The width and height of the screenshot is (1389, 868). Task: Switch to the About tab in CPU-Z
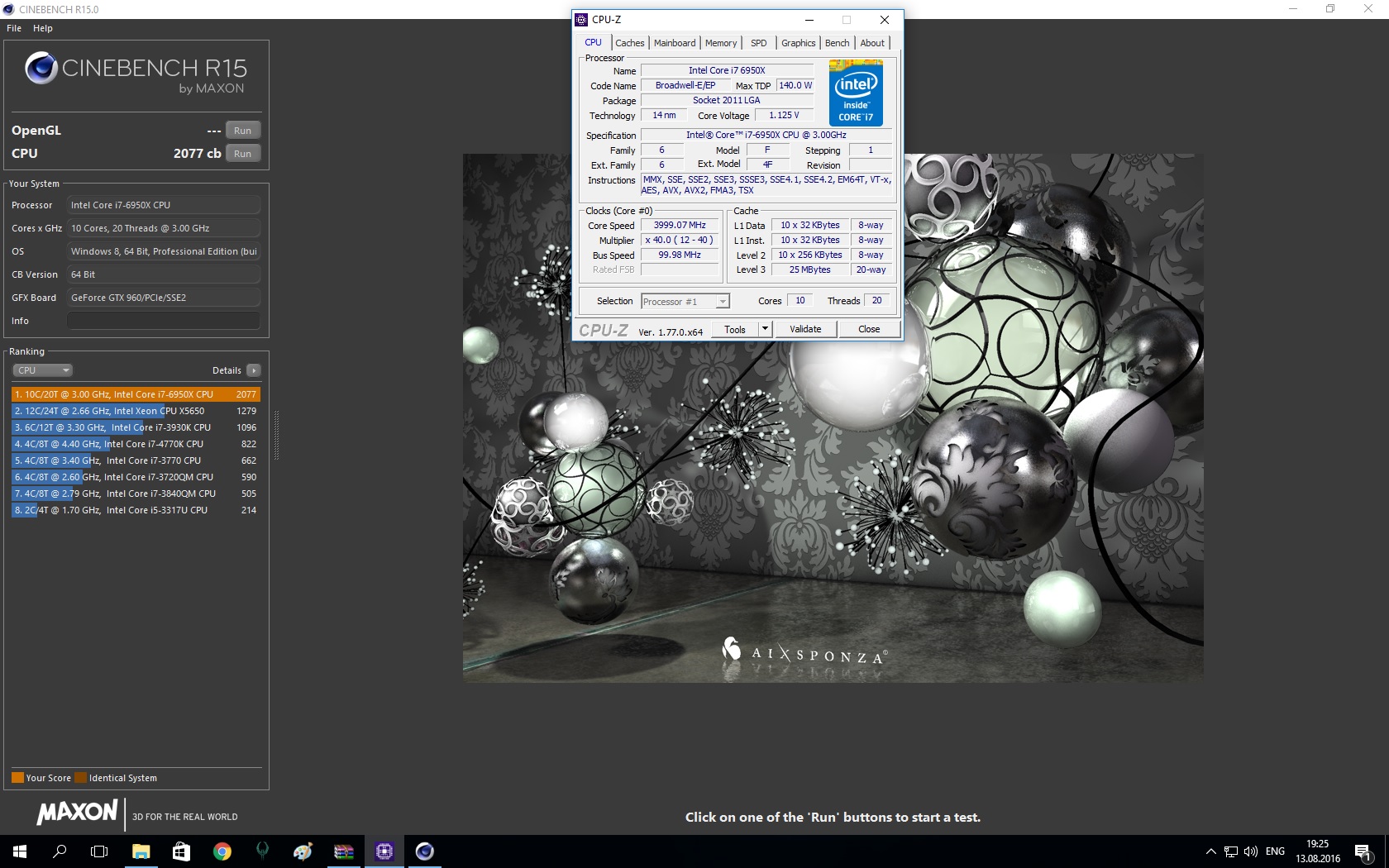pos(872,43)
